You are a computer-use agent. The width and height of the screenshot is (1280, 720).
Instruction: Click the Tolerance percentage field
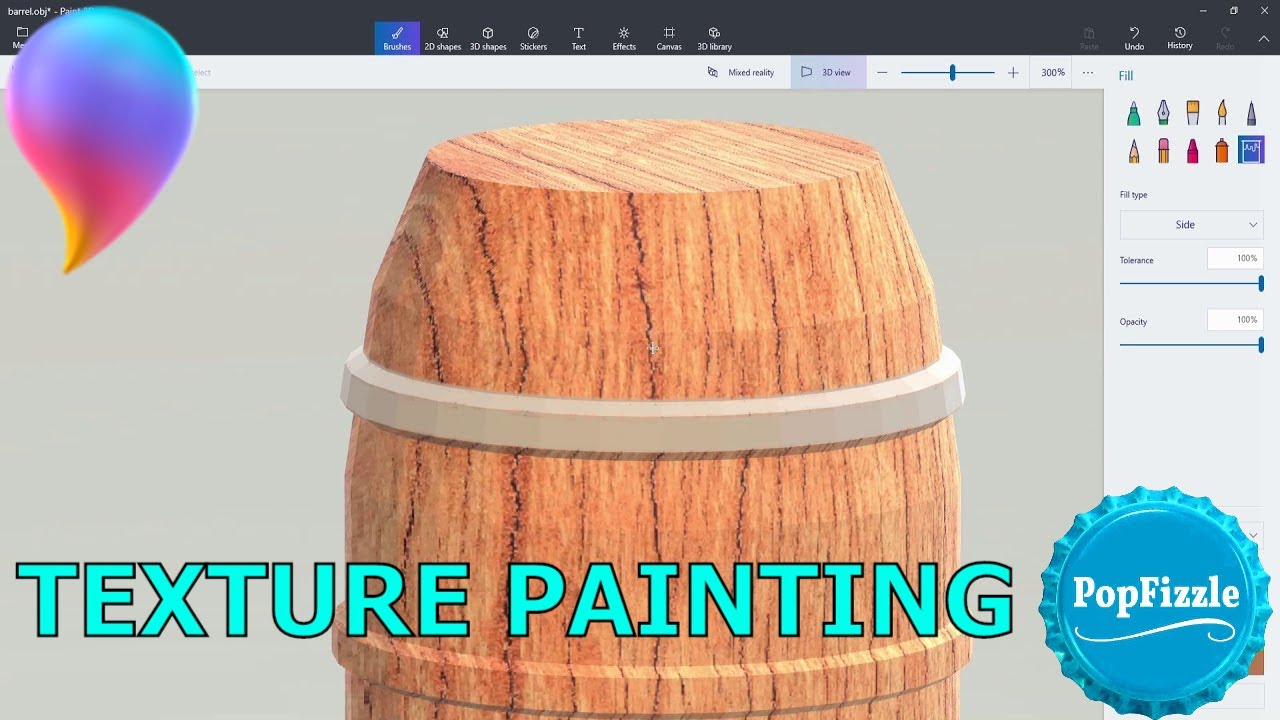click(1235, 258)
